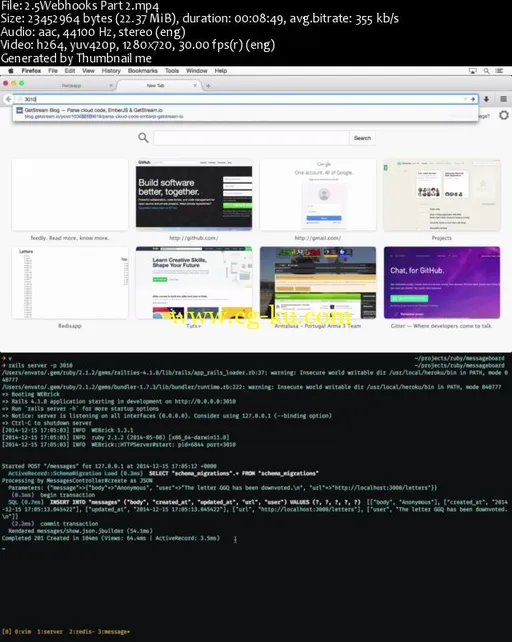512x642 pixels.
Task: Open the Projects tile thumbnail
Action: [442, 194]
